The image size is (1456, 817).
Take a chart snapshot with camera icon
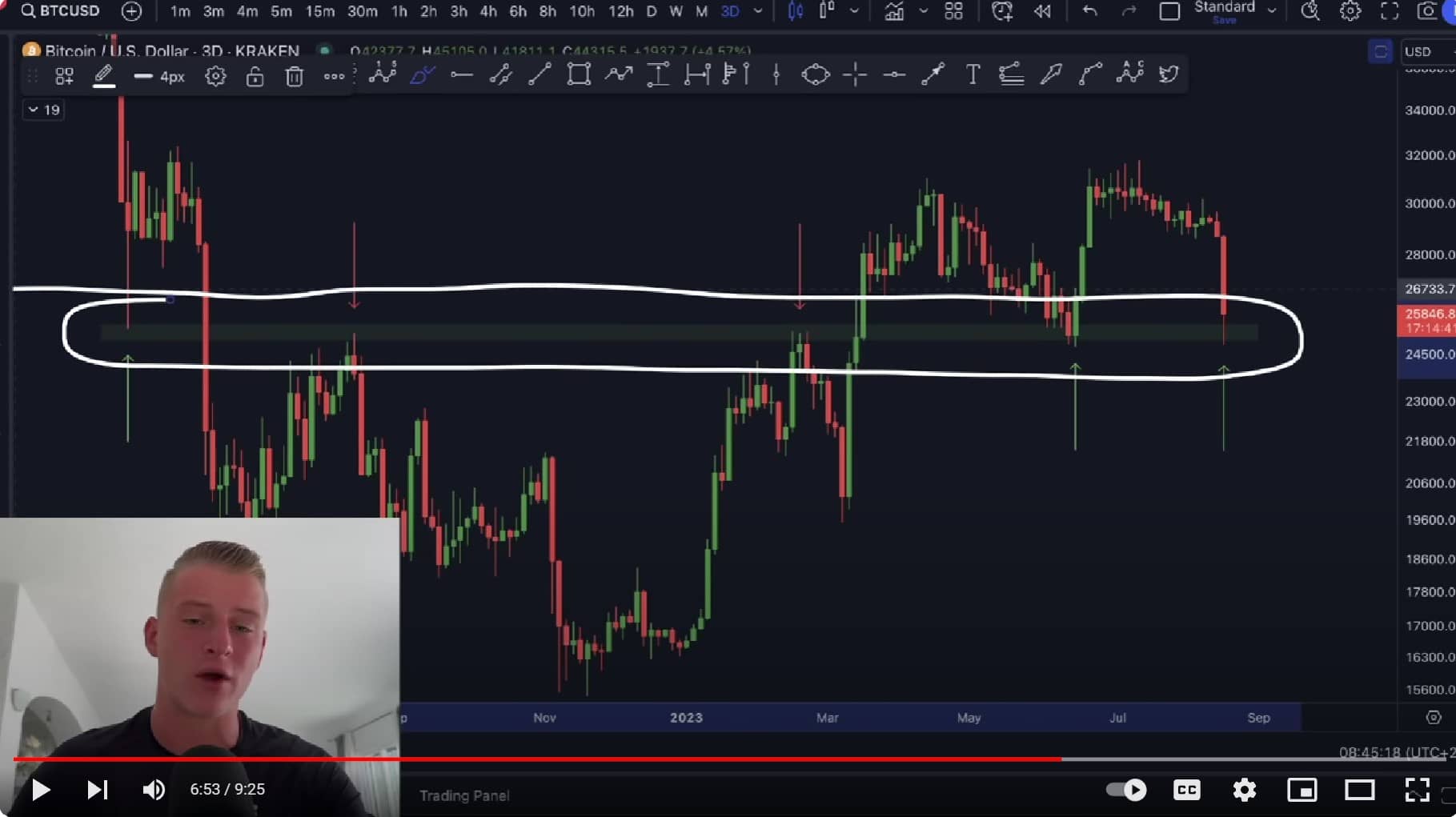(x=1427, y=11)
